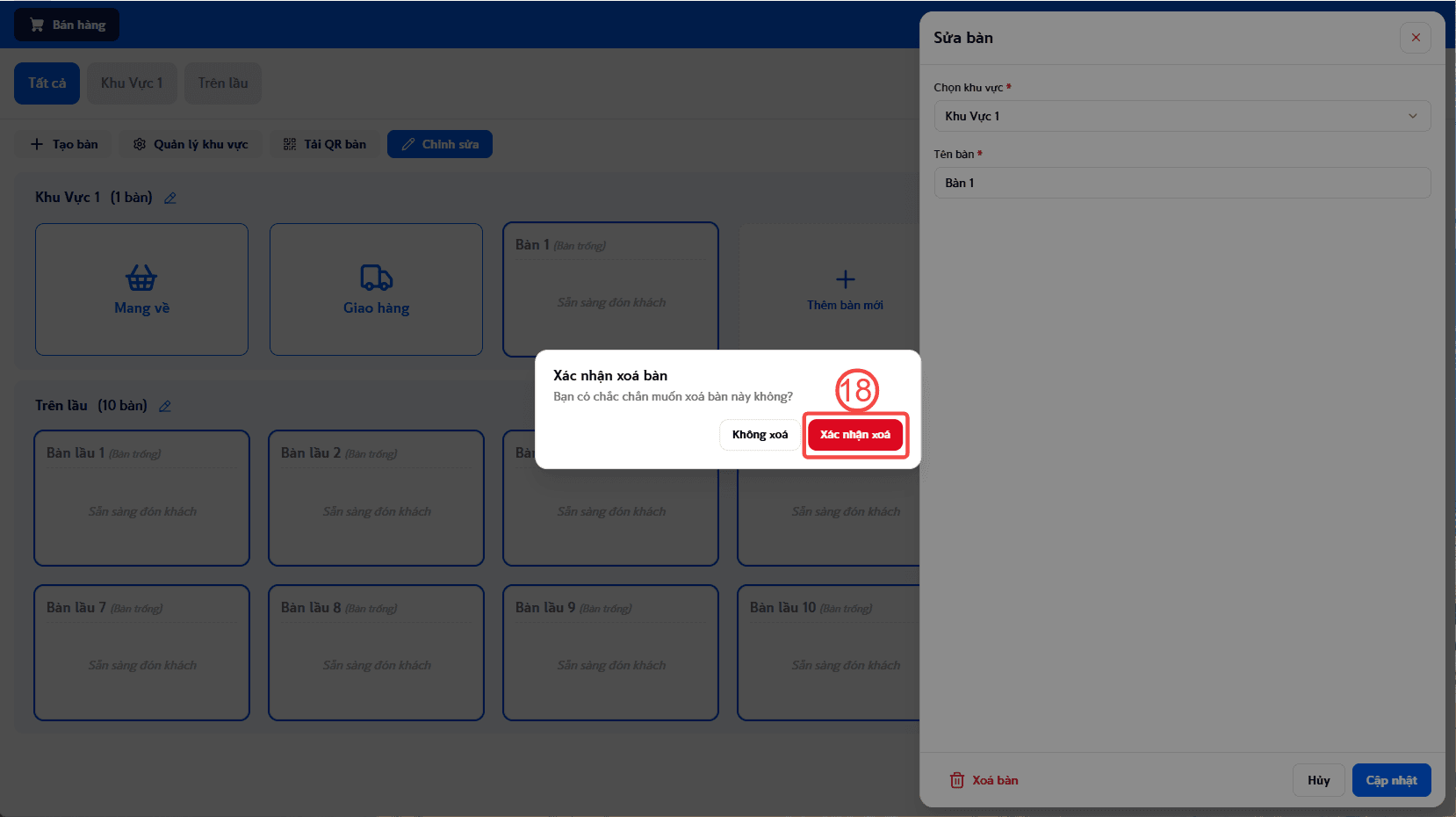Click the Thêm bàn mới plus card
Viewport: 1456px width, 817px height.
click(845, 290)
